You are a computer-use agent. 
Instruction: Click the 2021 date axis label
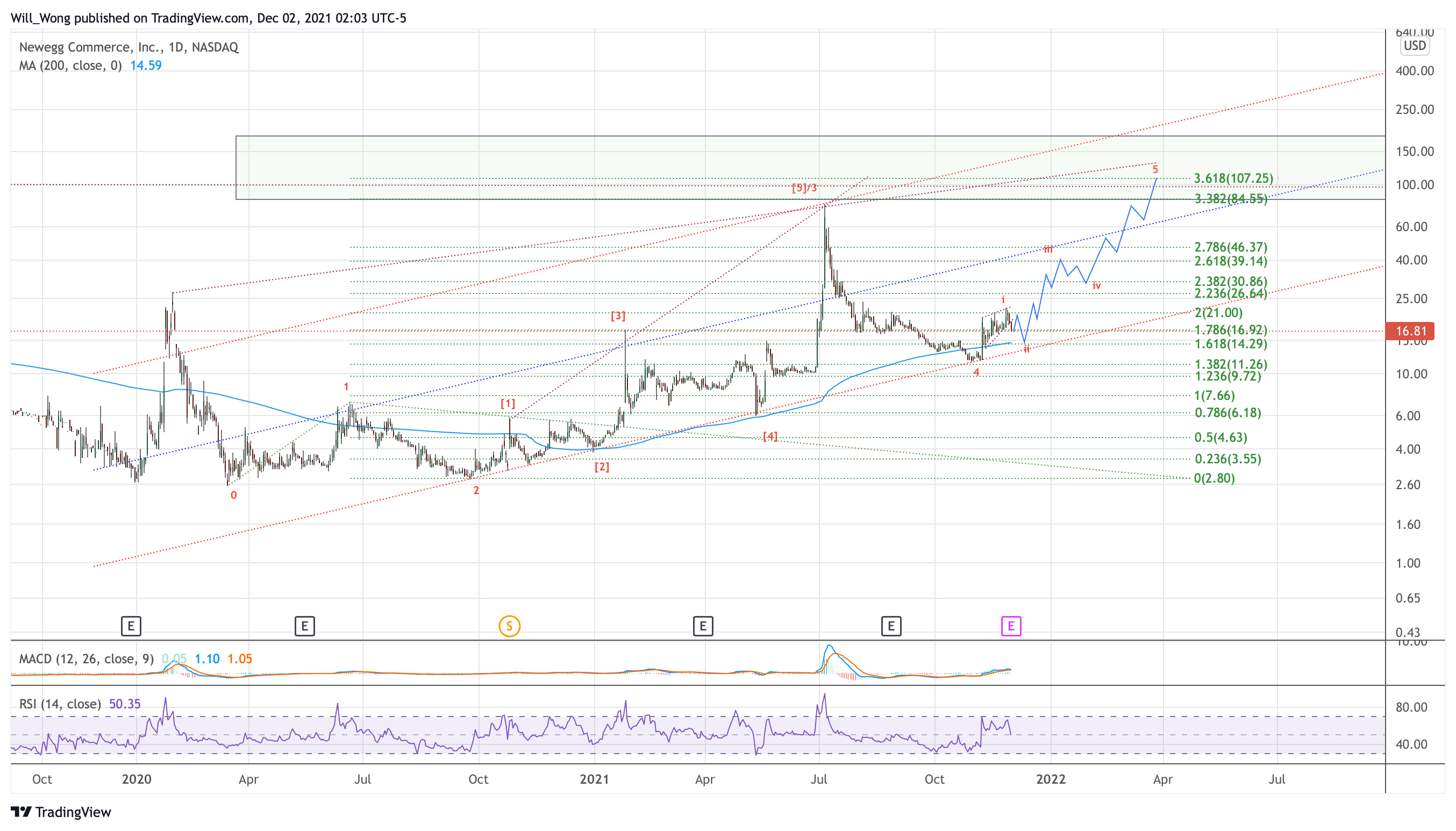coord(594,779)
